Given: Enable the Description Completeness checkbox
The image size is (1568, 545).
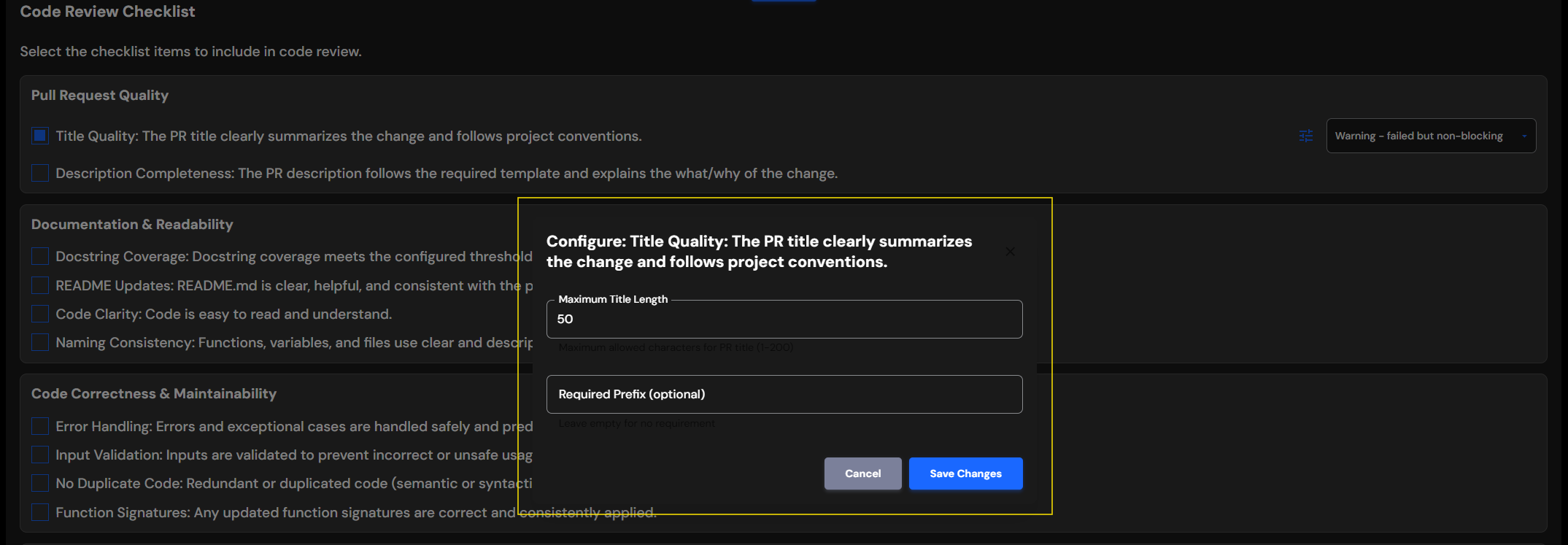Looking at the screenshot, I should (x=39, y=173).
